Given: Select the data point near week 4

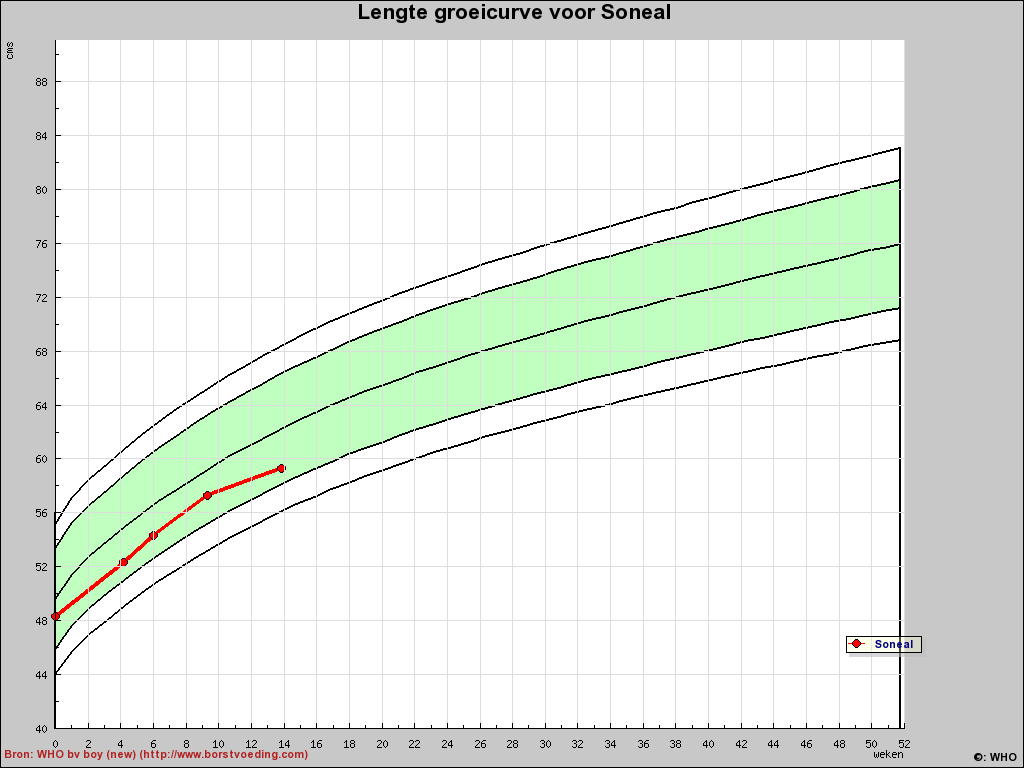Looking at the screenshot, I should coord(123,562).
